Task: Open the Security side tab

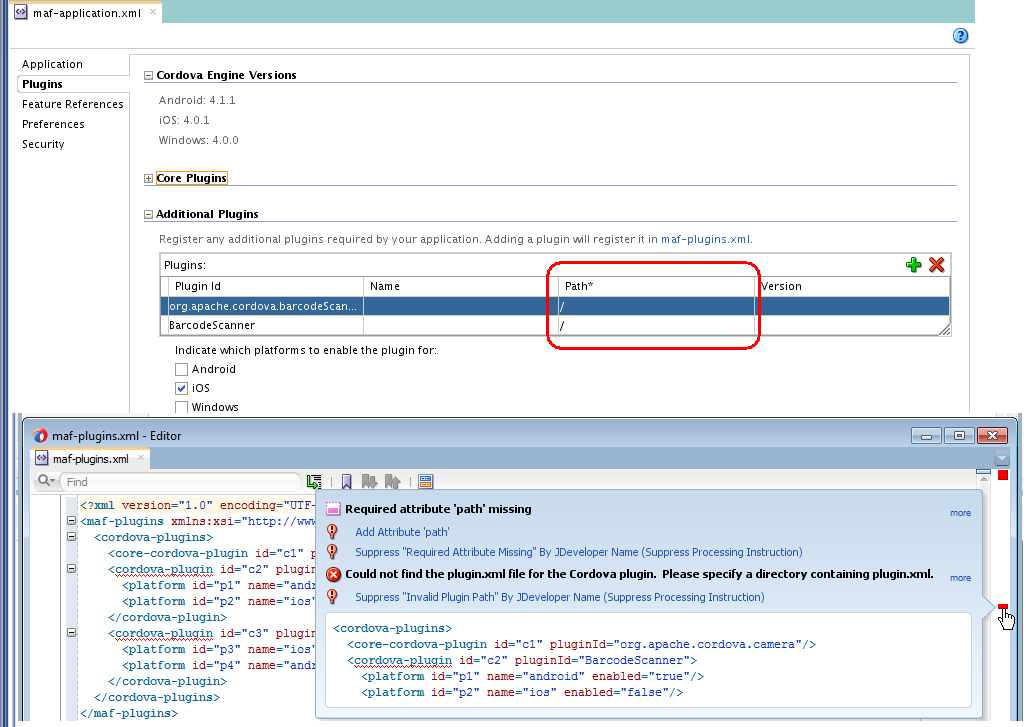Action: click(43, 144)
